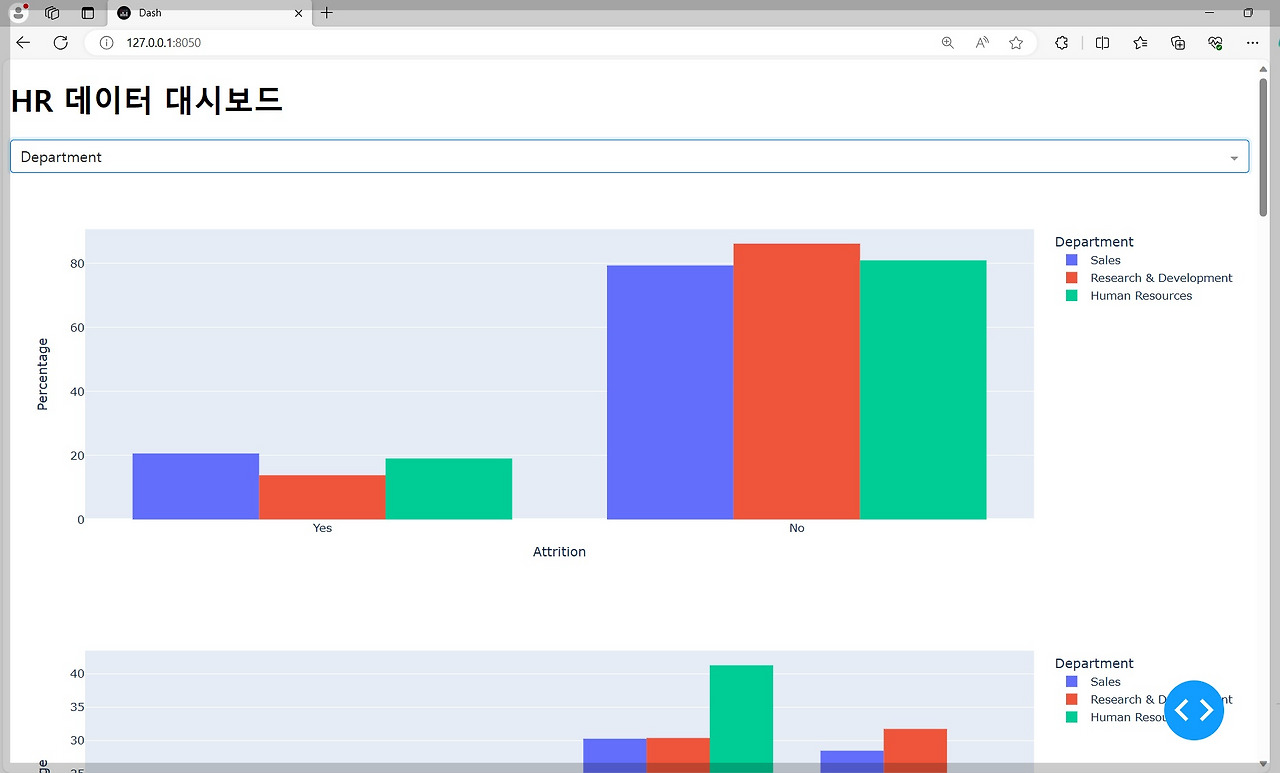Click the tallest green bar in lower chart
The width and height of the screenshot is (1280, 773).
tap(741, 719)
